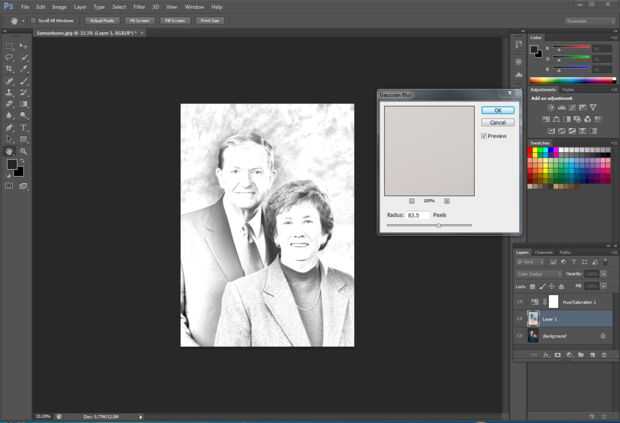
Task: Click the Fit Screen button
Action: pyautogui.click(x=140, y=21)
